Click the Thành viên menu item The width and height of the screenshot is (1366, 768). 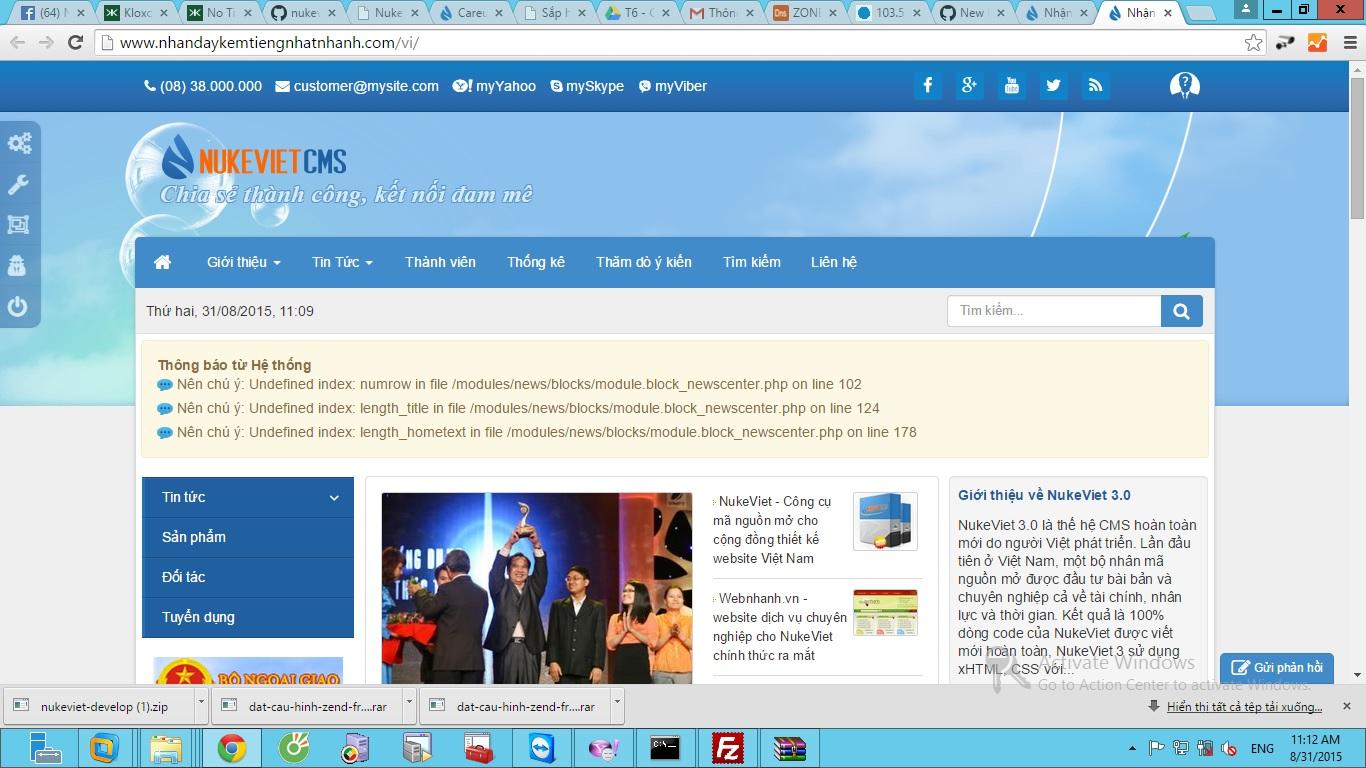click(440, 262)
